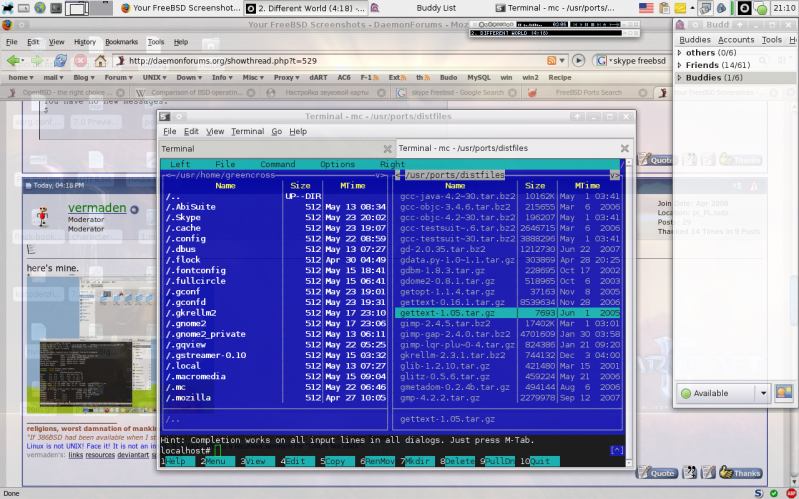This screenshot has height=499, width=799.
Task: Click the Available status icon in Pidgin
Action: click(x=686, y=393)
